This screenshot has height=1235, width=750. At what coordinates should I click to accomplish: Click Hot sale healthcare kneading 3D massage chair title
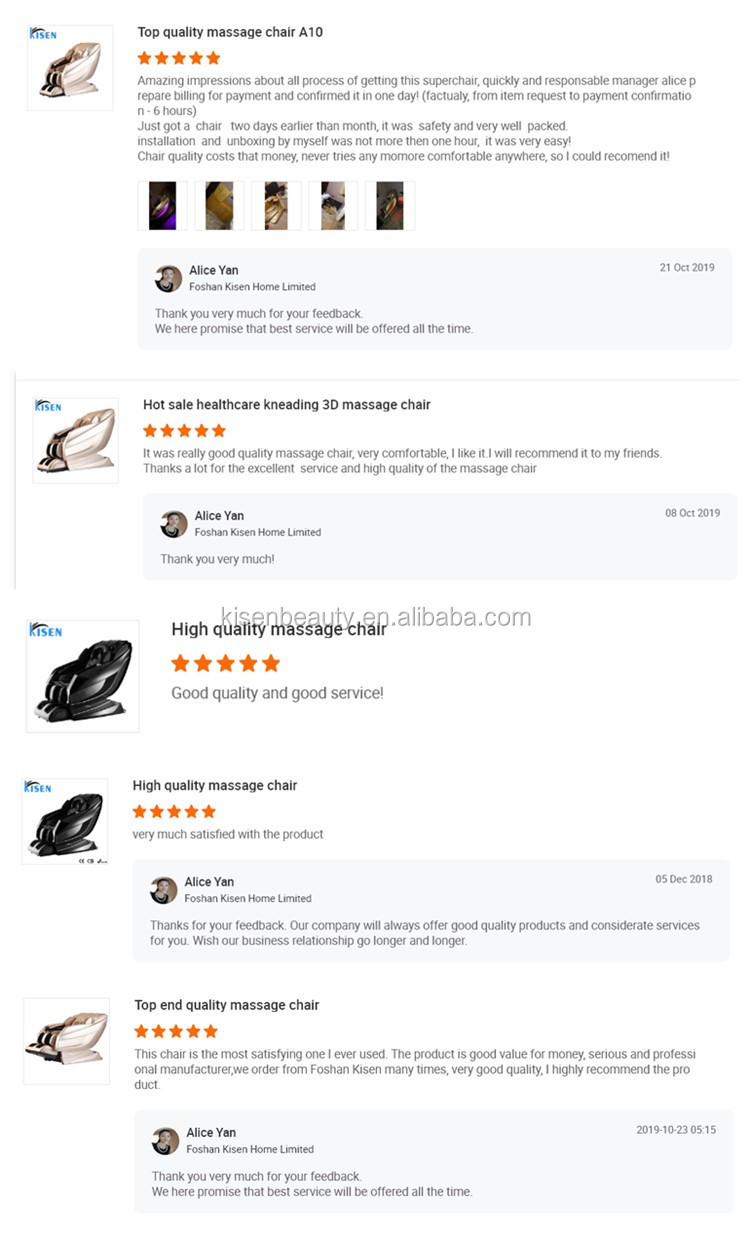287,405
